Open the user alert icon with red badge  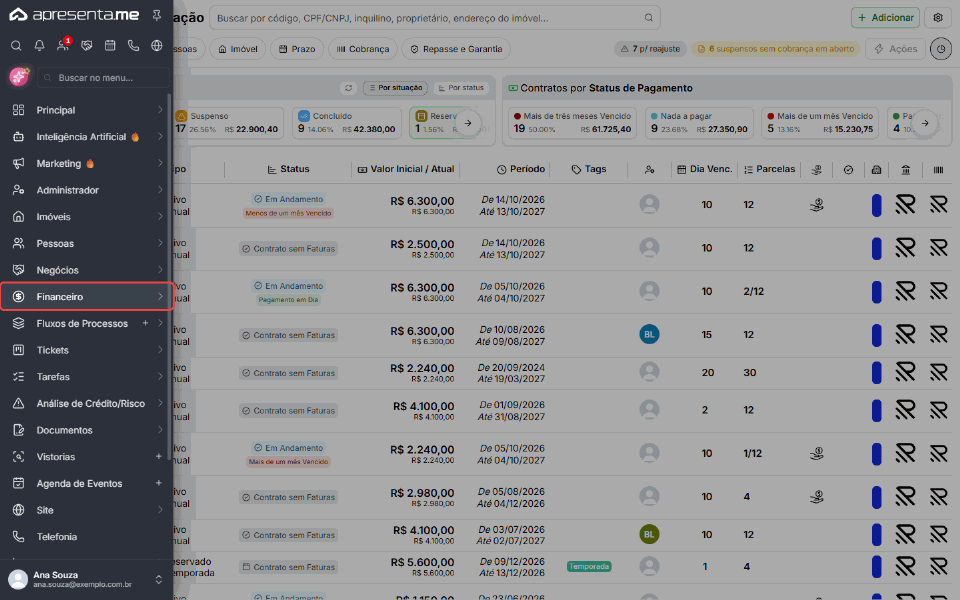62,45
